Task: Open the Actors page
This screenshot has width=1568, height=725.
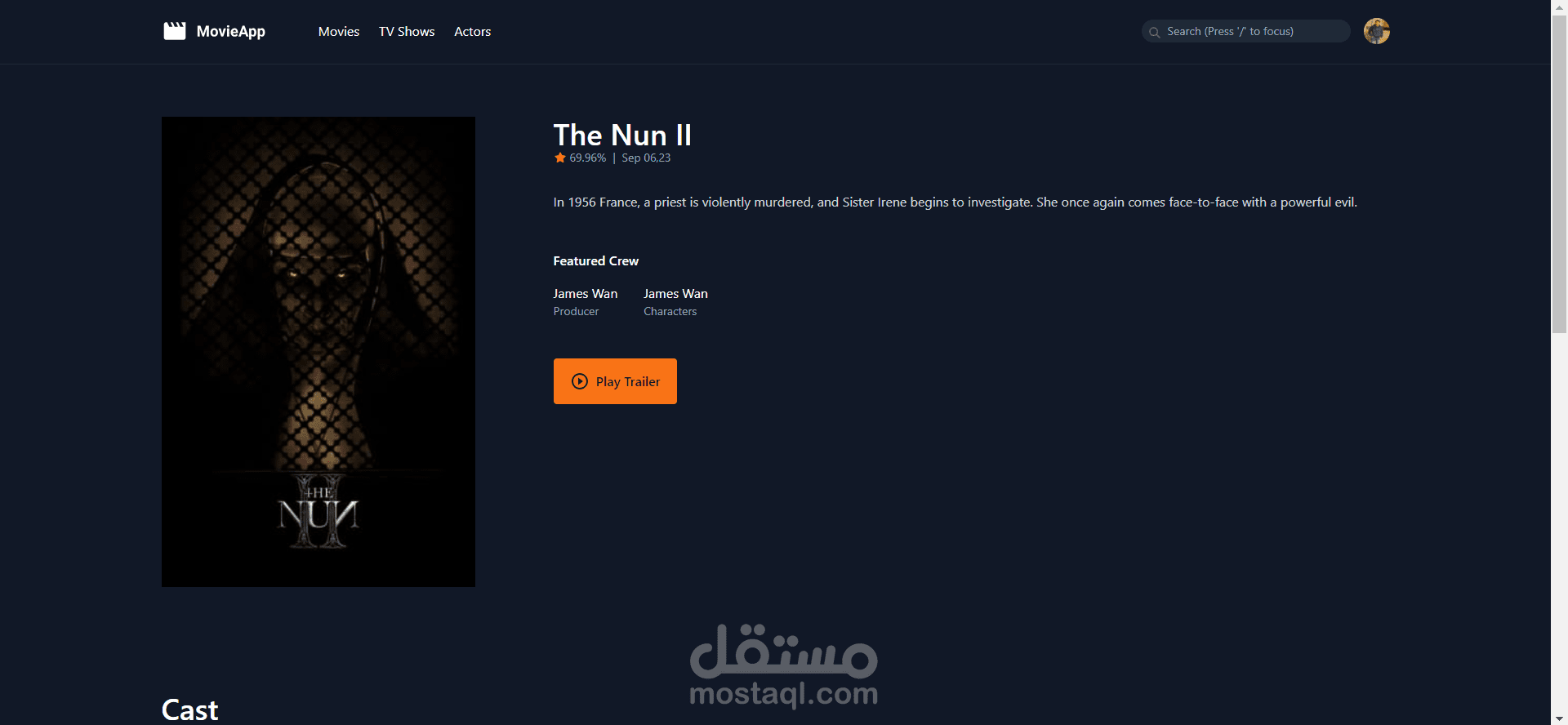Action: point(473,31)
